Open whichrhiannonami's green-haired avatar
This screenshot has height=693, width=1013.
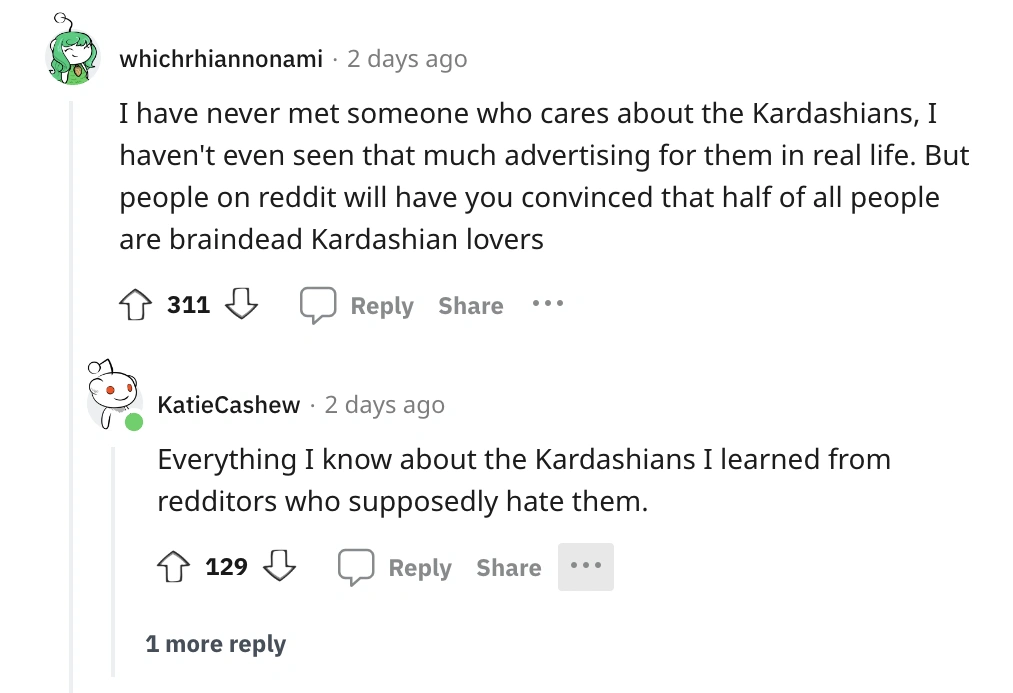73,58
